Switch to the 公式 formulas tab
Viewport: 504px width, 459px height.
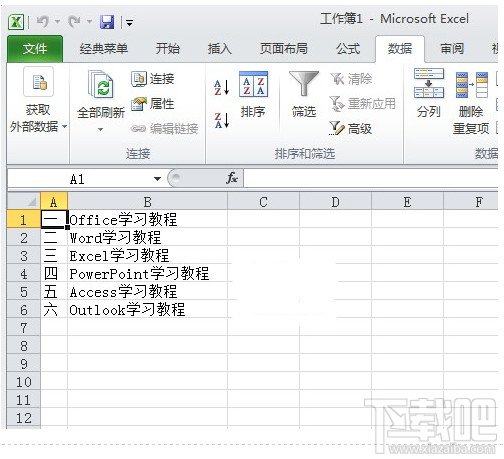coord(348,49)
